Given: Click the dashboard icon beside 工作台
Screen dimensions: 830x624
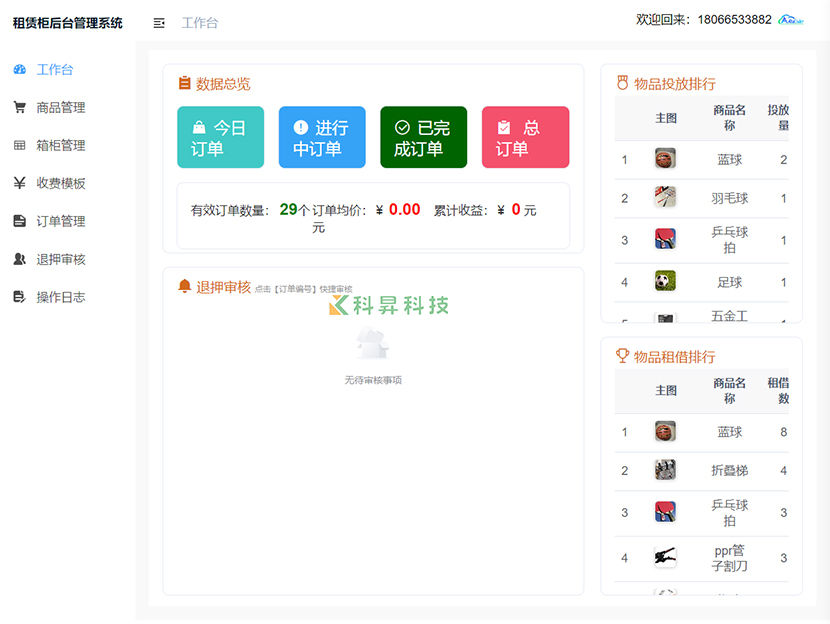Looking at the screenshot, I should pos(19,69).
